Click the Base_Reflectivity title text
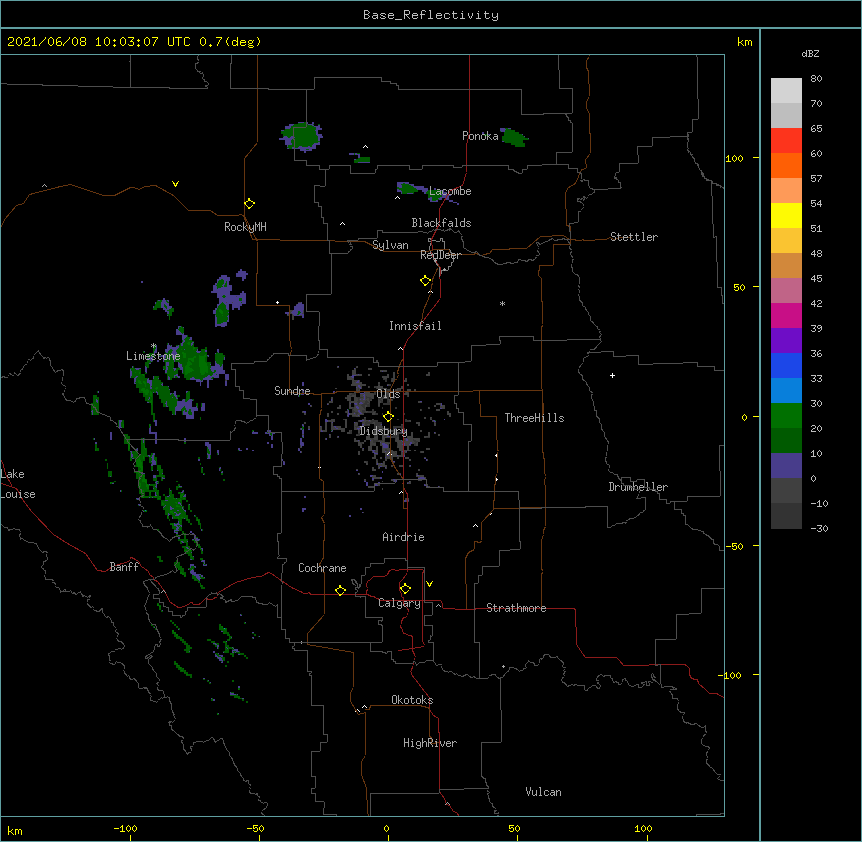Viewport: 862px width, 842px height. point(430,15)
